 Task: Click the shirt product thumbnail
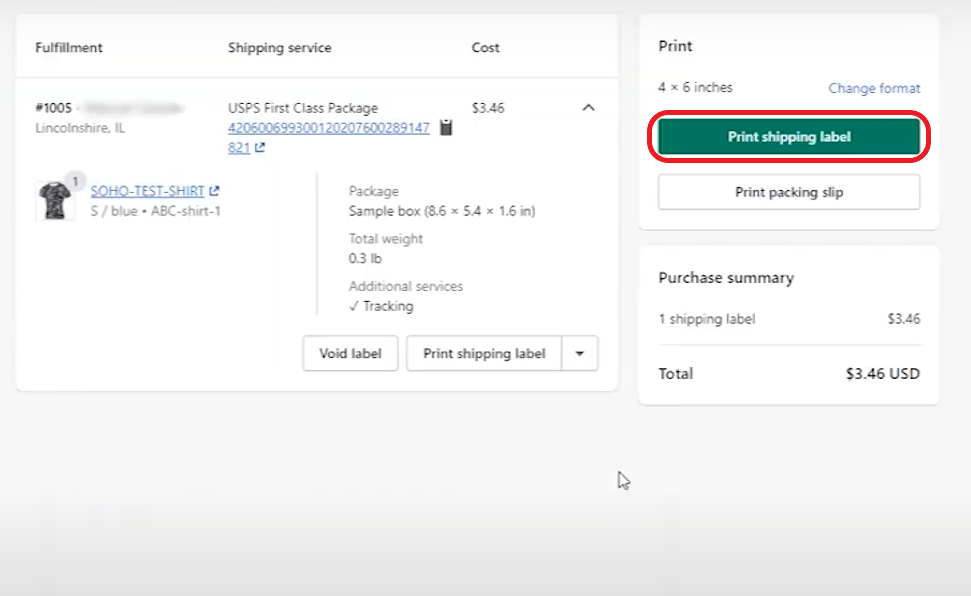click(57, 200)
